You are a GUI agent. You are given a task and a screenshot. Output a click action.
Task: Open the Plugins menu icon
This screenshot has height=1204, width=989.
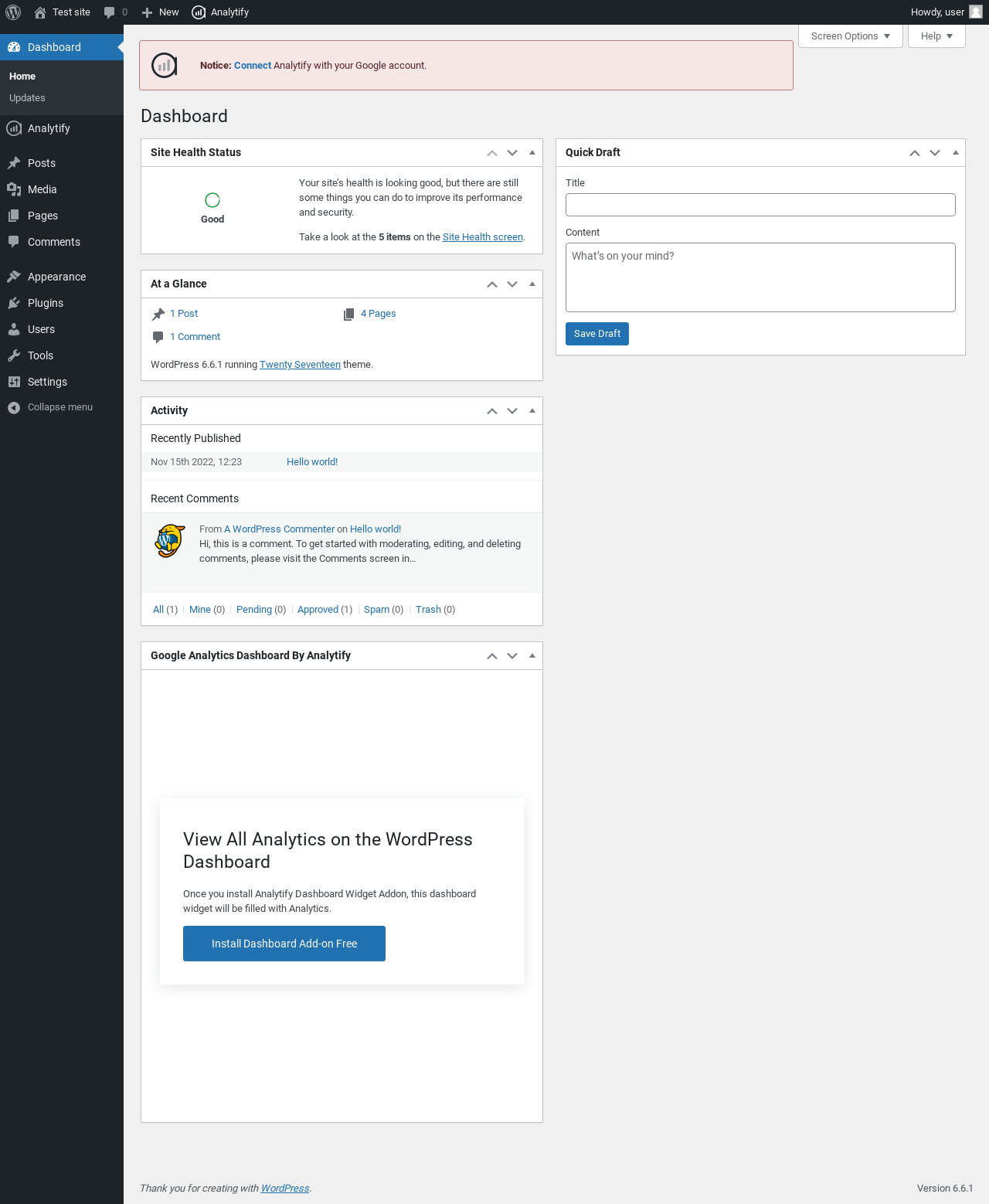(14, 303)
